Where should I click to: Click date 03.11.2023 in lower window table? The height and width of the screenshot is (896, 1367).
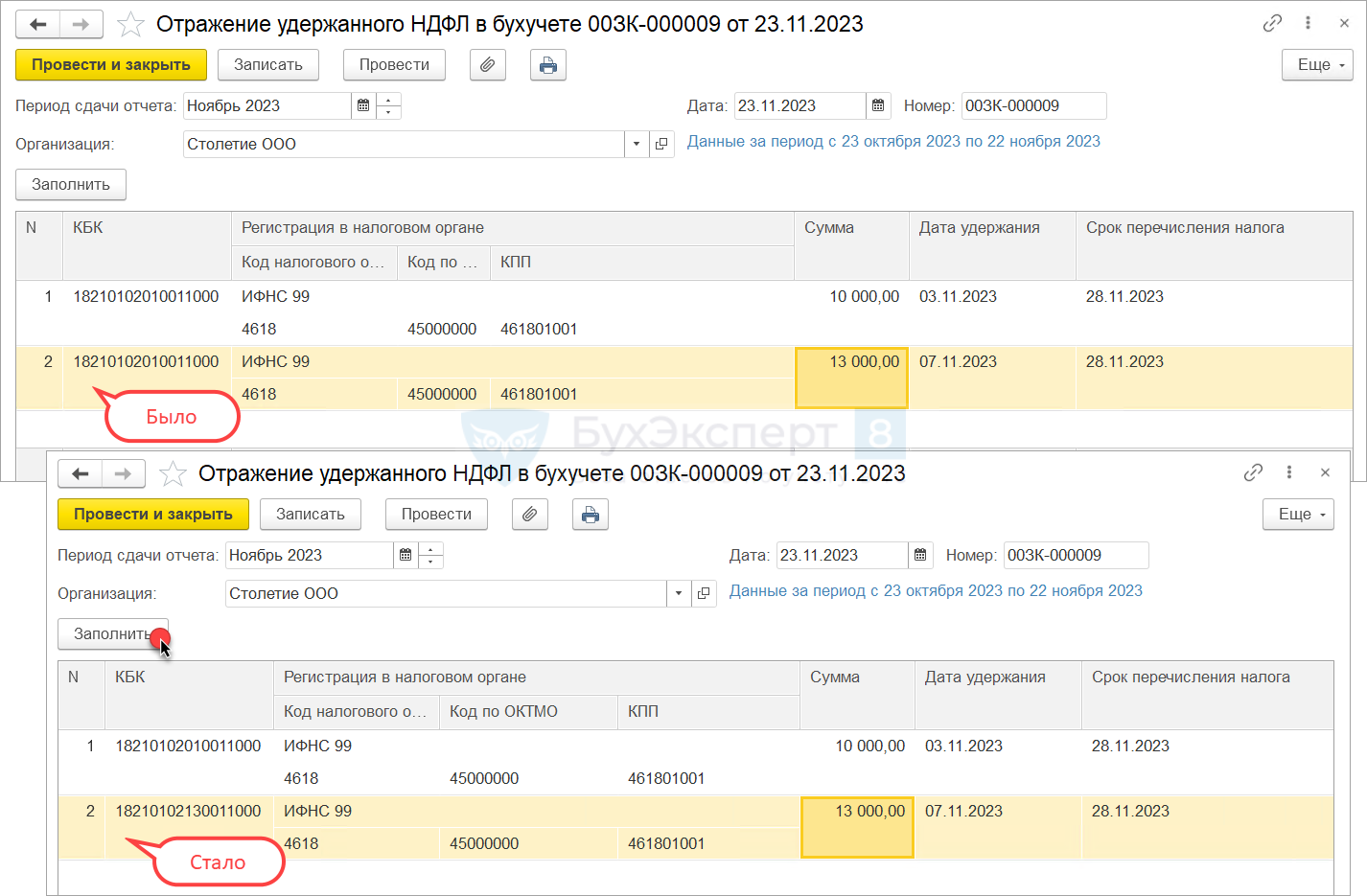963,747
